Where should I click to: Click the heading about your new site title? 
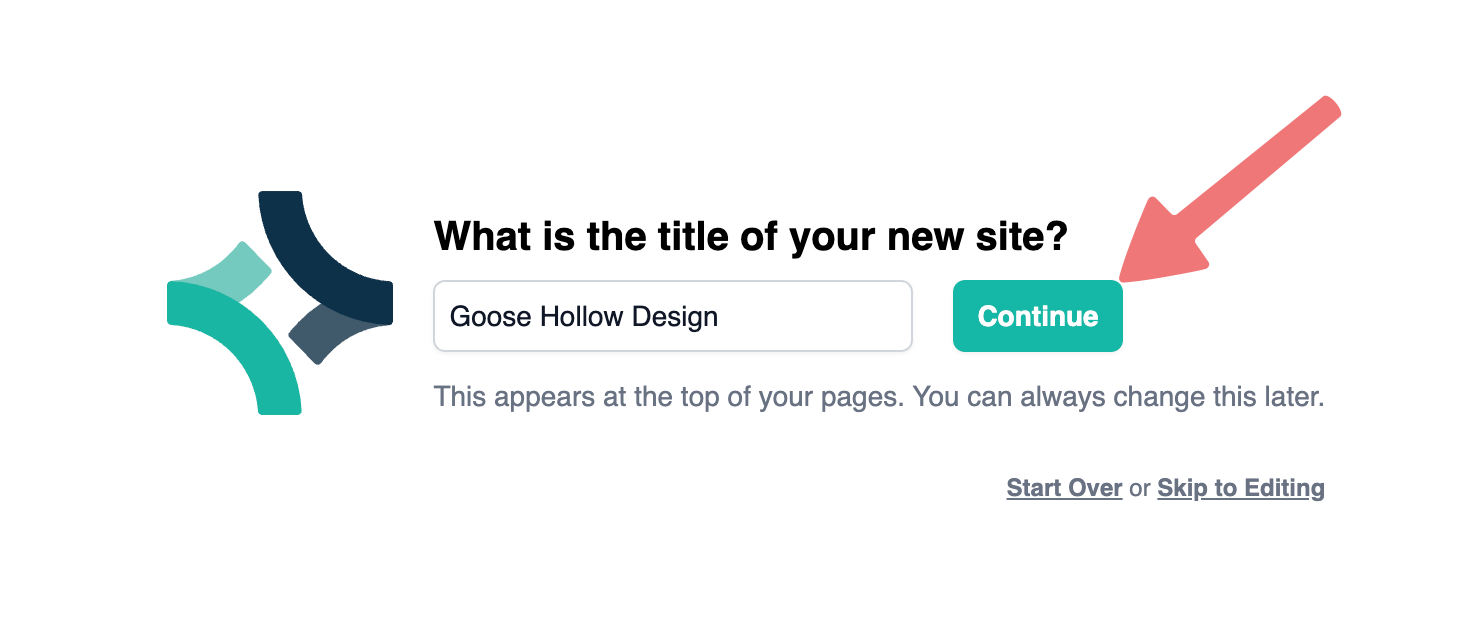click(751, 237)
